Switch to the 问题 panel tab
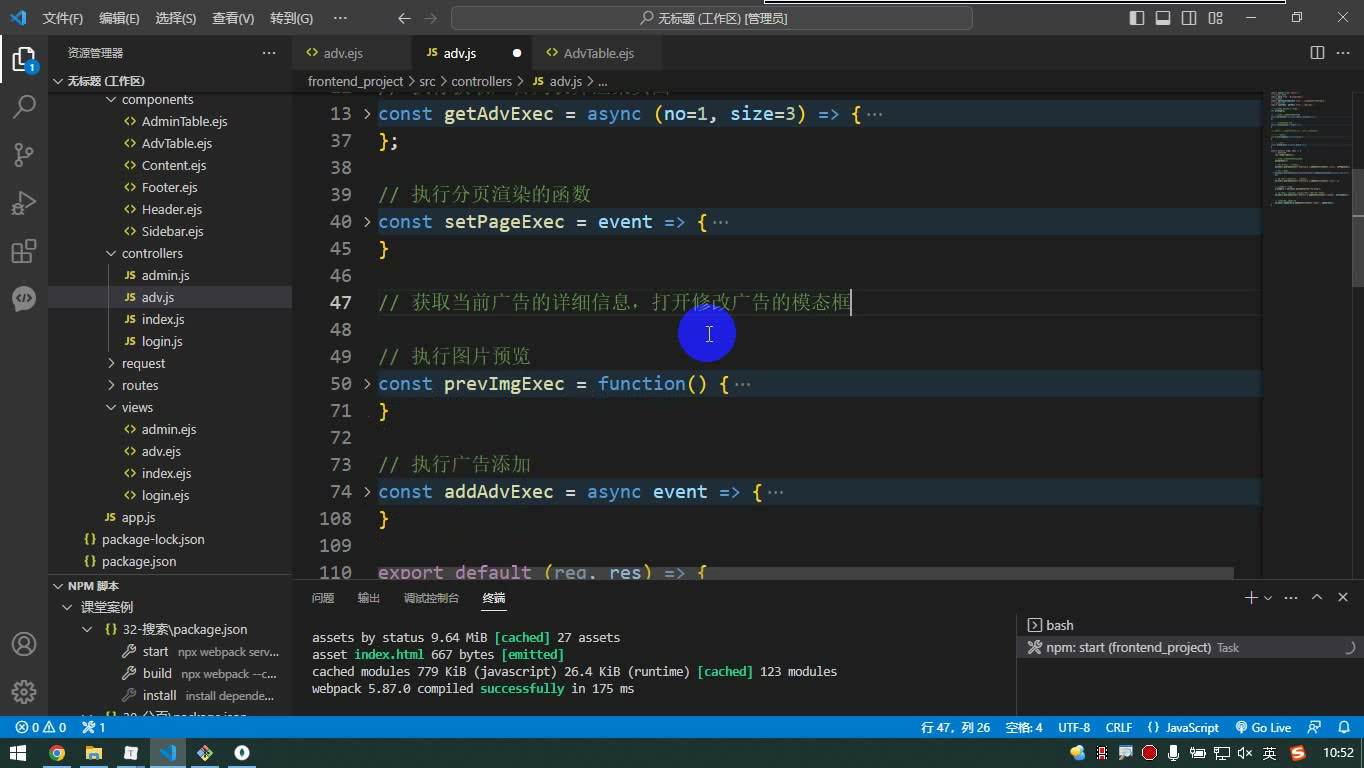 coord(323,598)
